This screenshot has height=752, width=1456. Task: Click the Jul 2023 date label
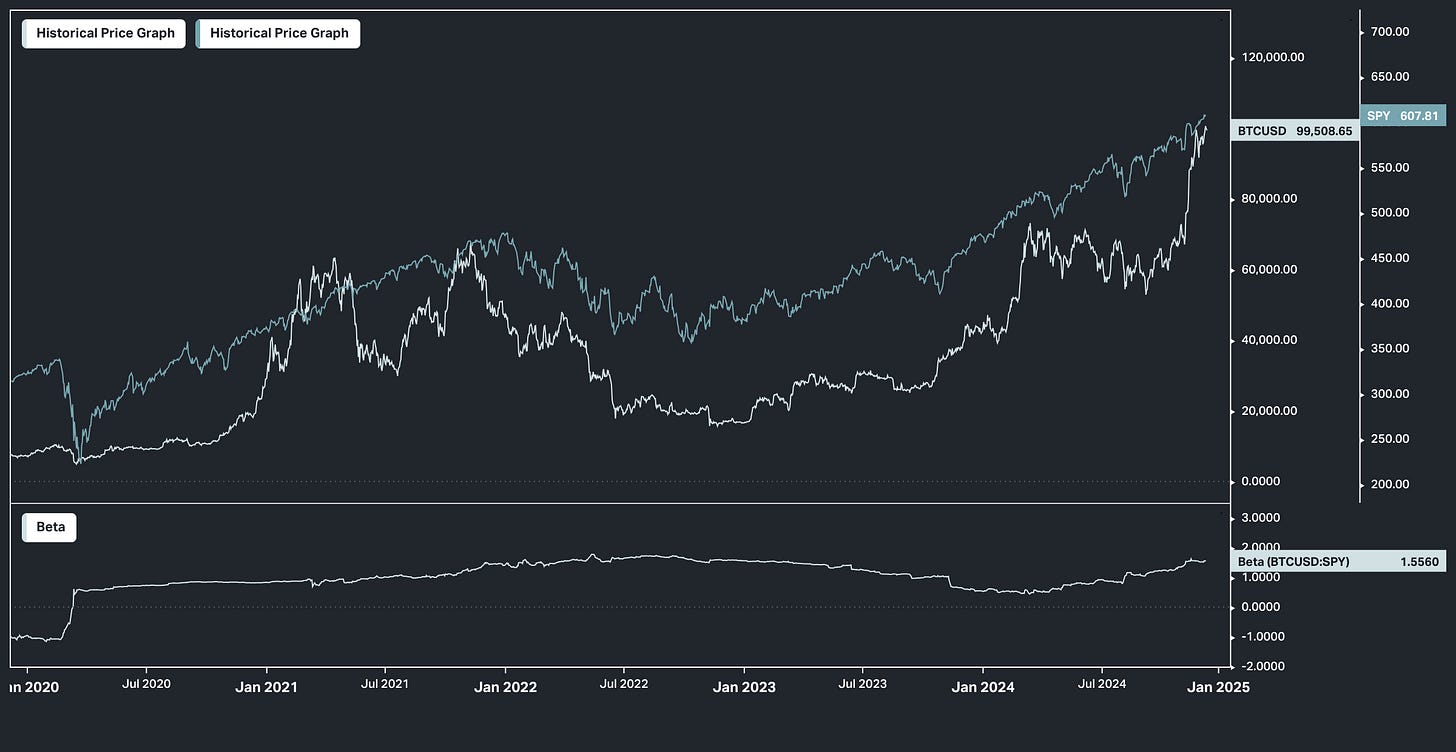pos(863,684)
